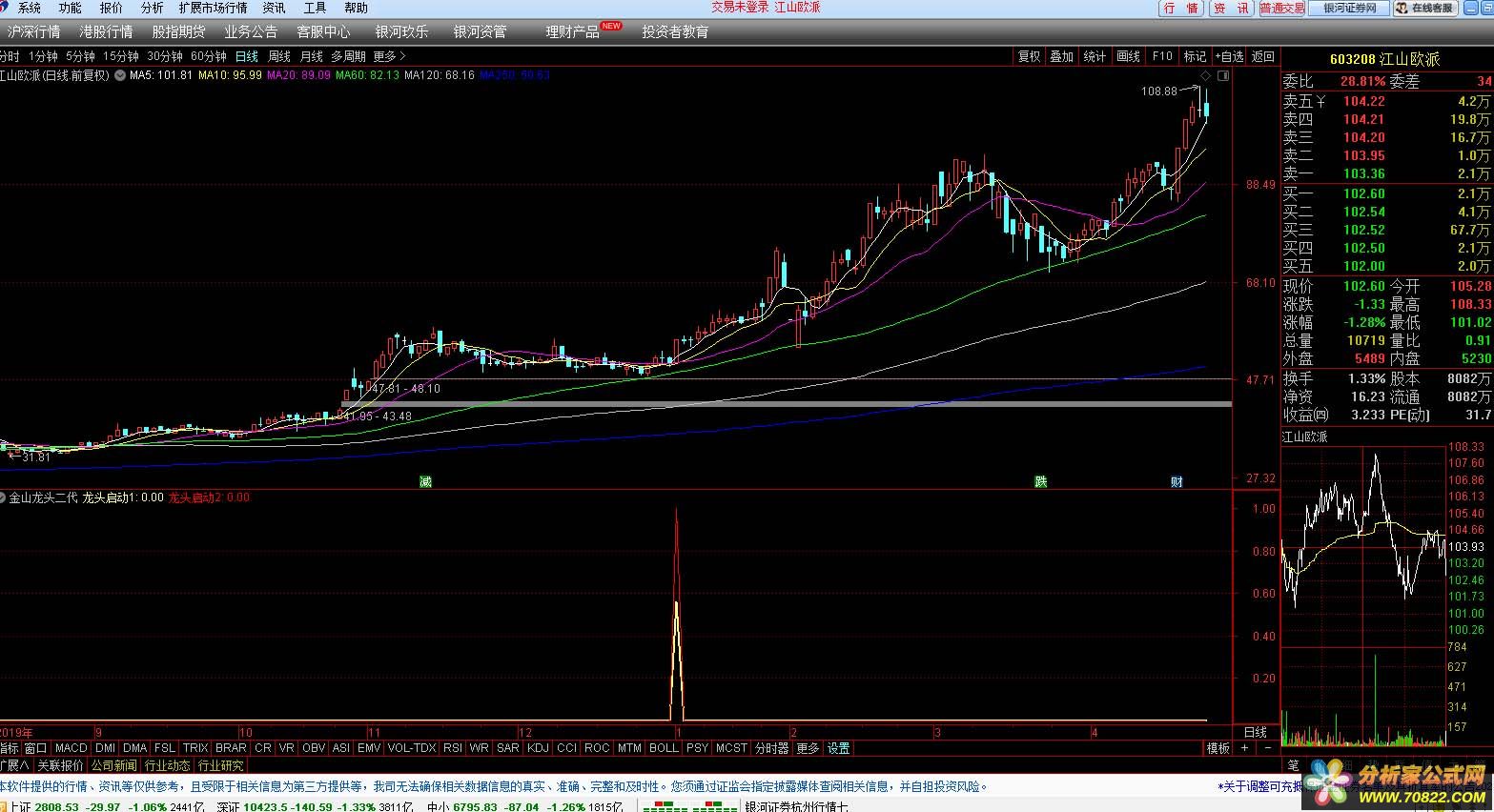Click the 普通交易 trading button
1494x812 pixels.
tap(1281, 8)
